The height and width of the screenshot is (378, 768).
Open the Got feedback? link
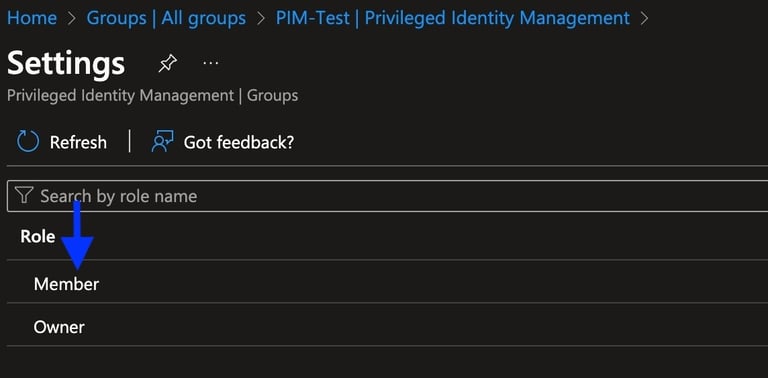[239, 142]
